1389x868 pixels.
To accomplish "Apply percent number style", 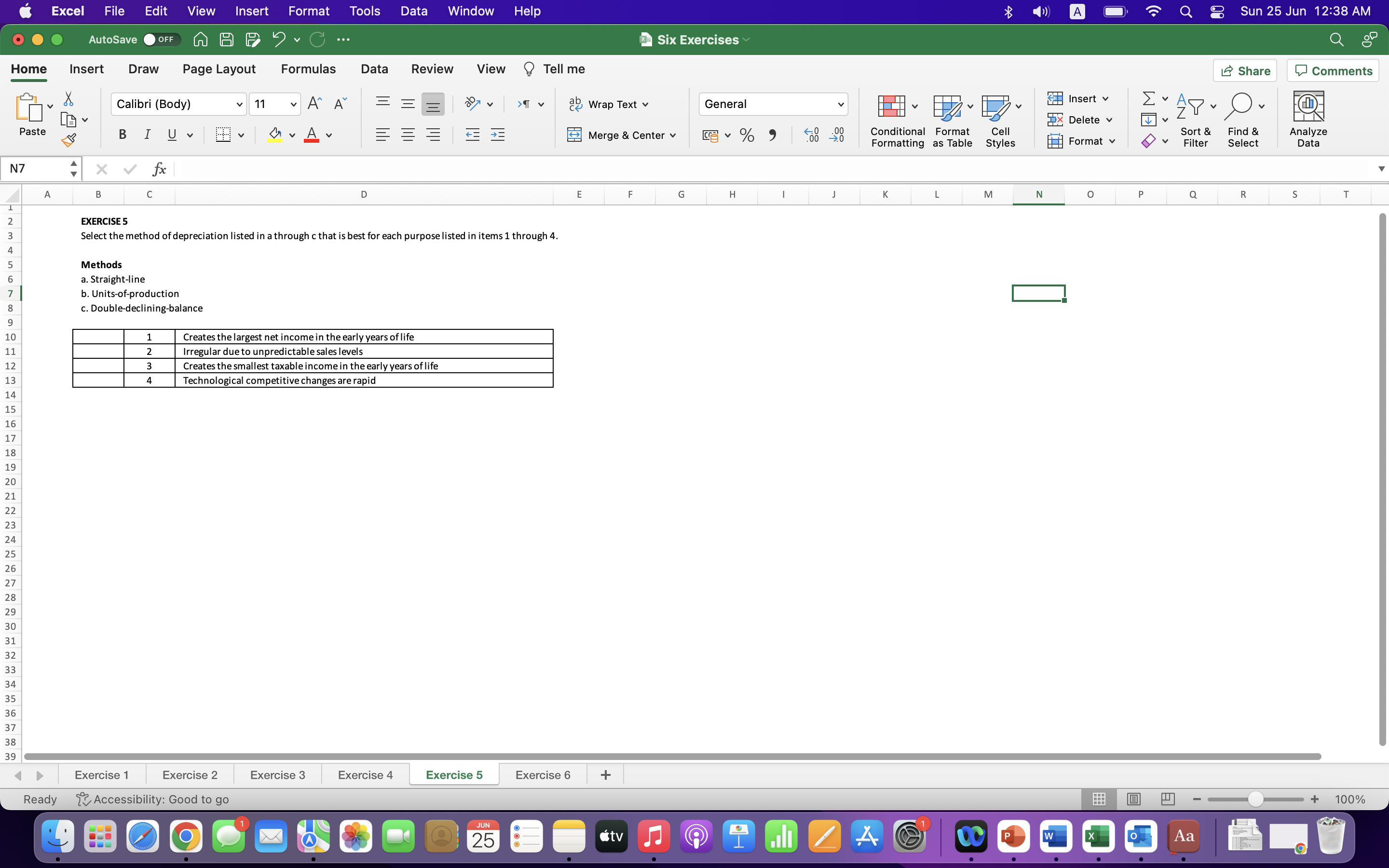I will pos(747,135).
